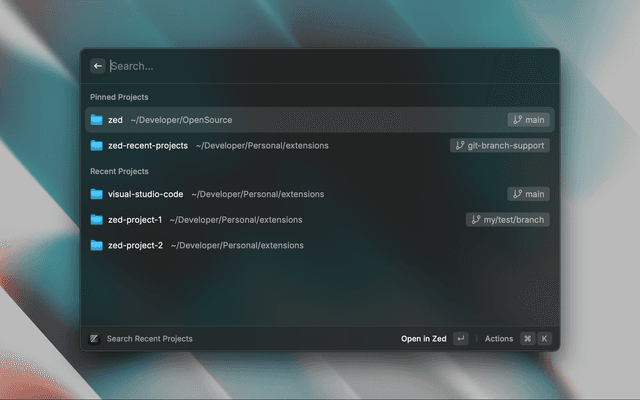
Task: Click the zed-recent-projects folder icon
Action: click(97, 145)
